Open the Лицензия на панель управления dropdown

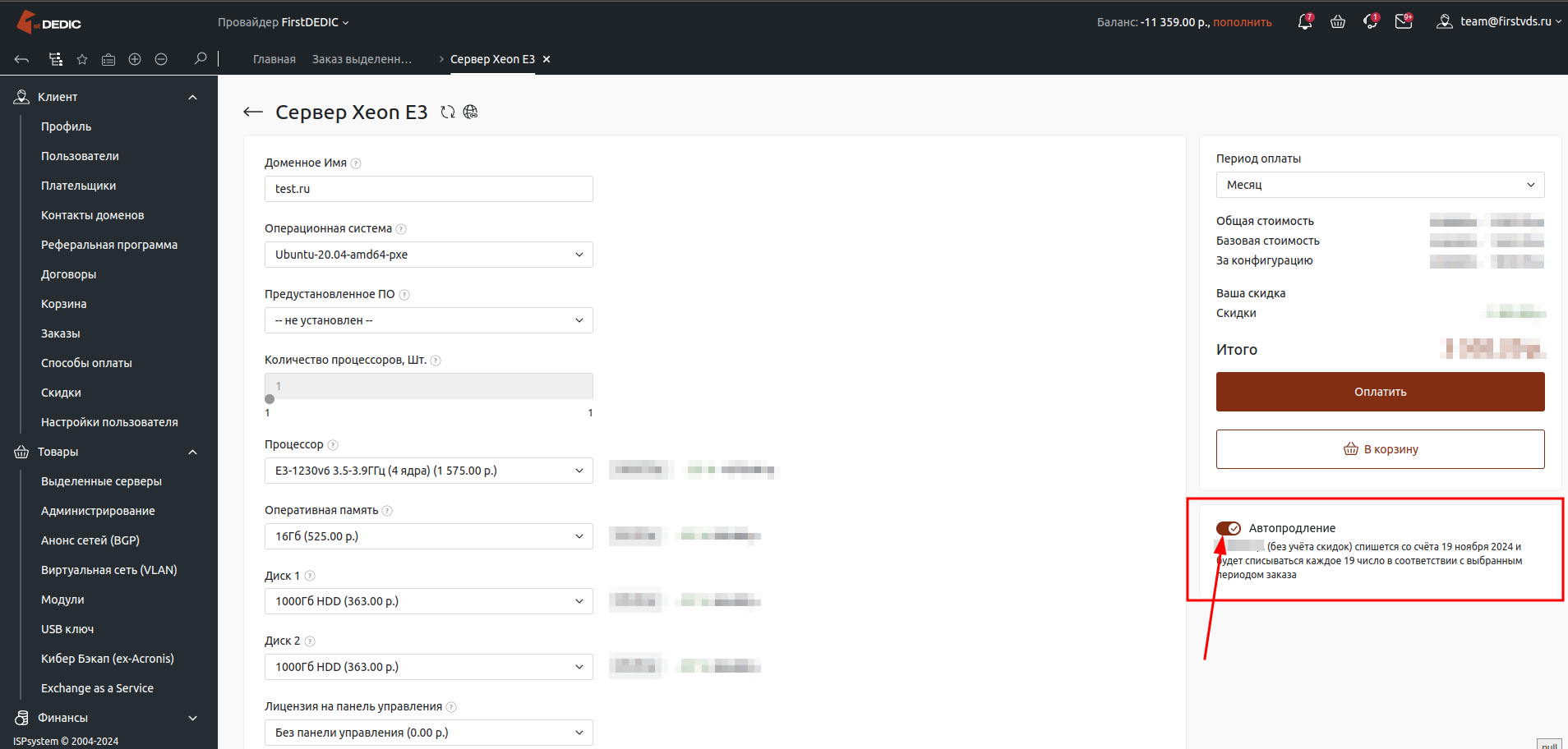[x=429, y=733]
